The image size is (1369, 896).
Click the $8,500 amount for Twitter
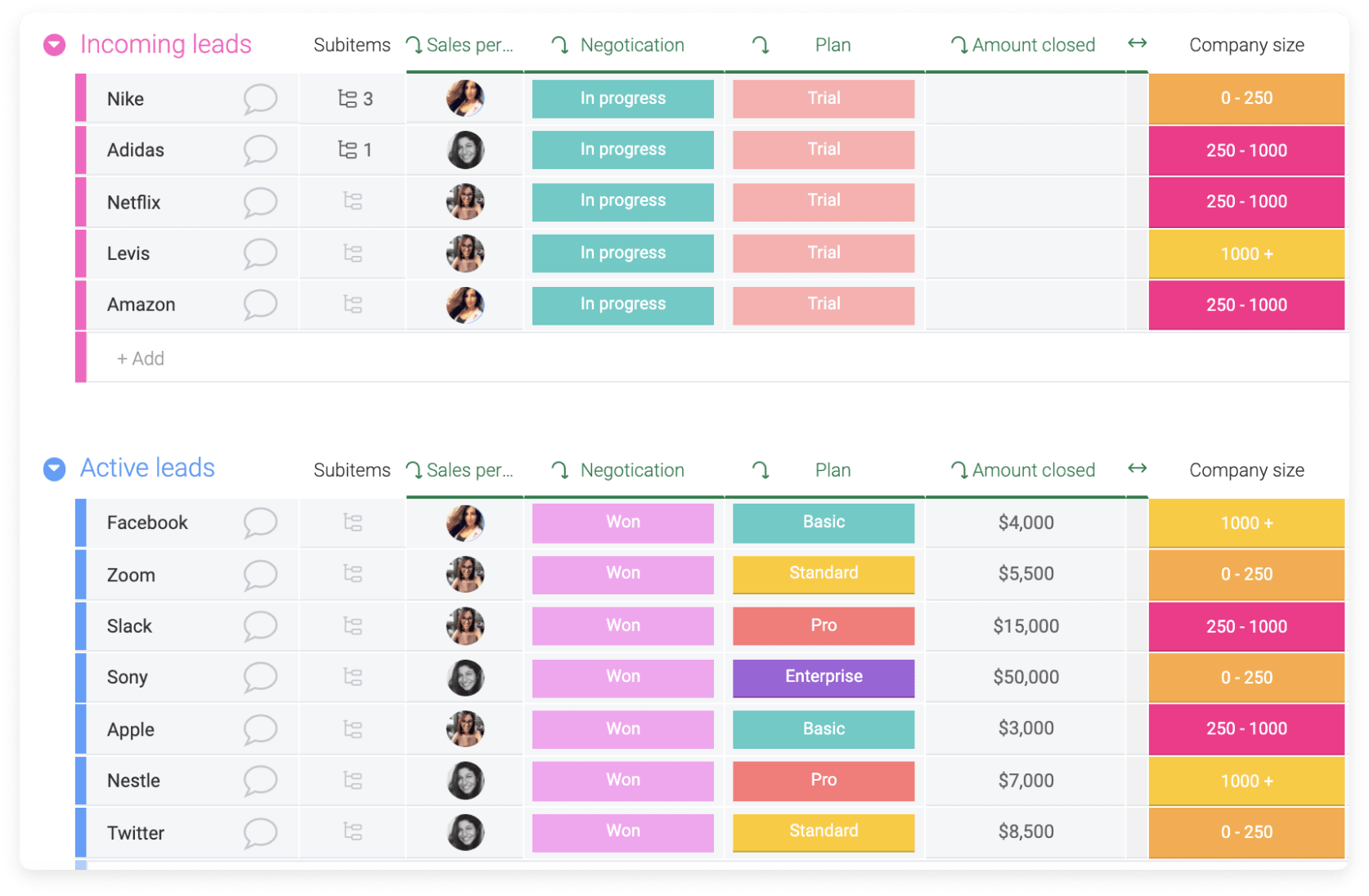click(x=1026, y=831)
